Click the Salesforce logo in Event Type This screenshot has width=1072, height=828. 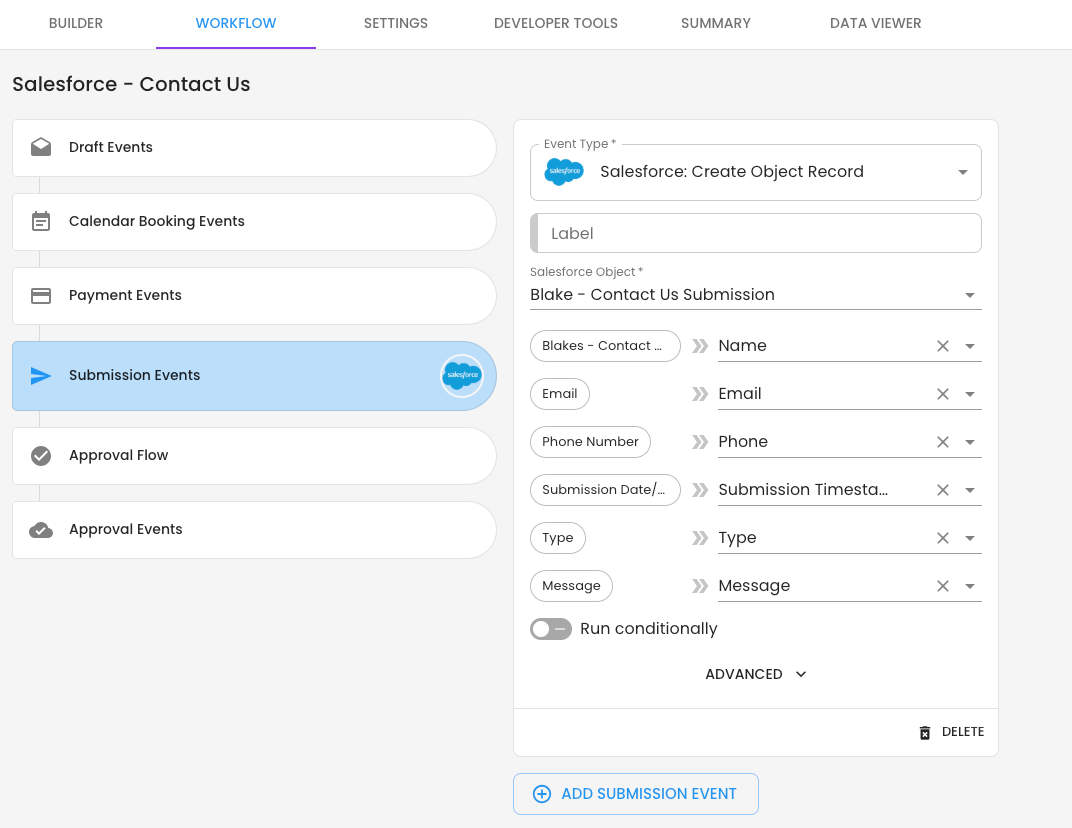tap(564, 172)
